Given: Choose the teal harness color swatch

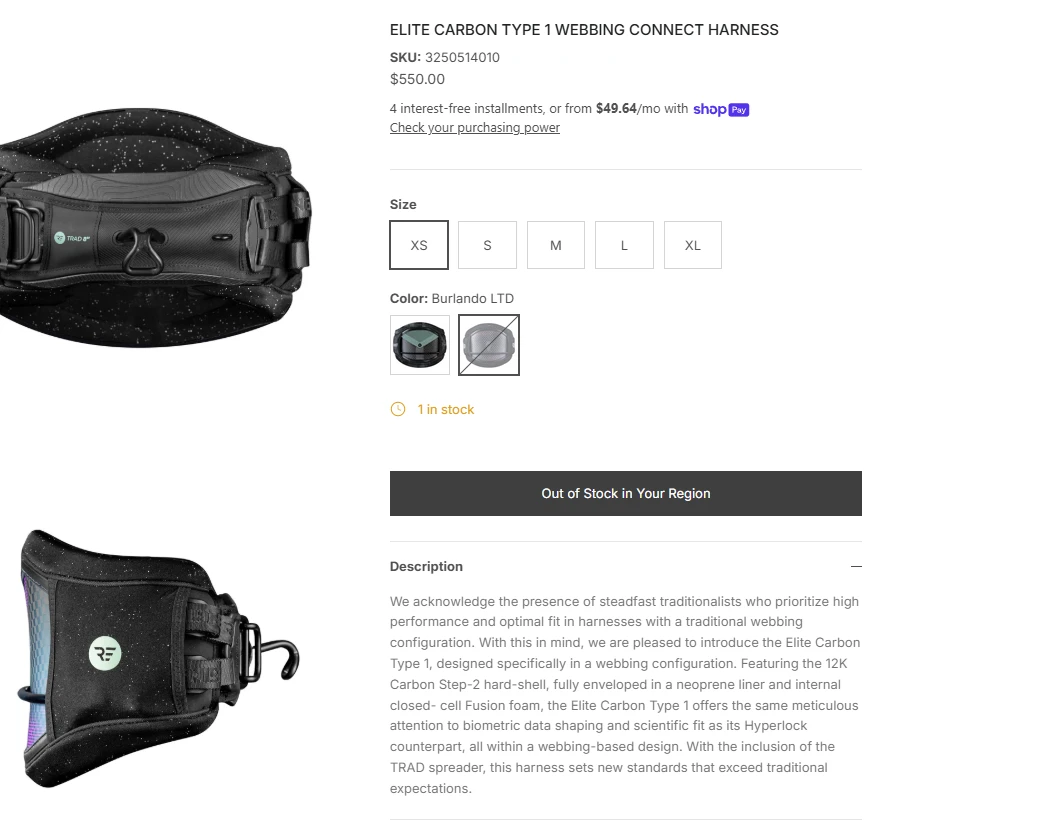Looking at the screenshot, I should [420, 345].
